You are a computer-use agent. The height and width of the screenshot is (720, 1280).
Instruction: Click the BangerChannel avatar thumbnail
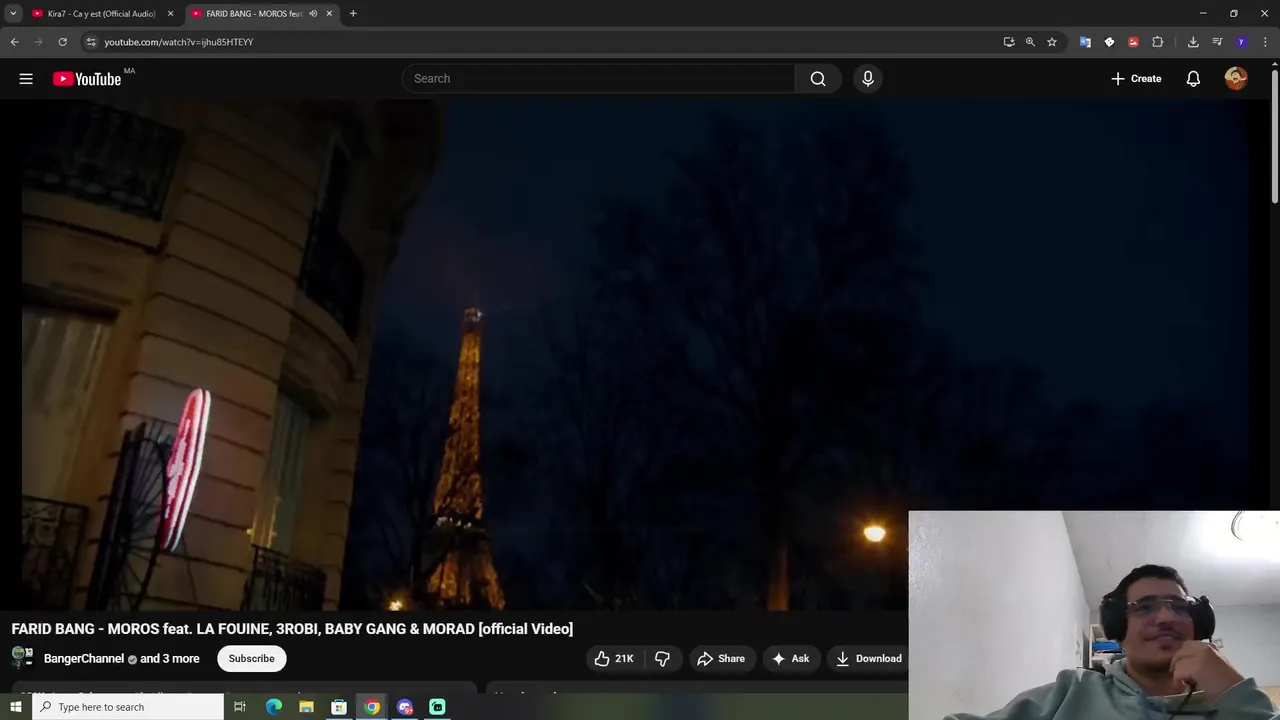(x=22, y=658)
